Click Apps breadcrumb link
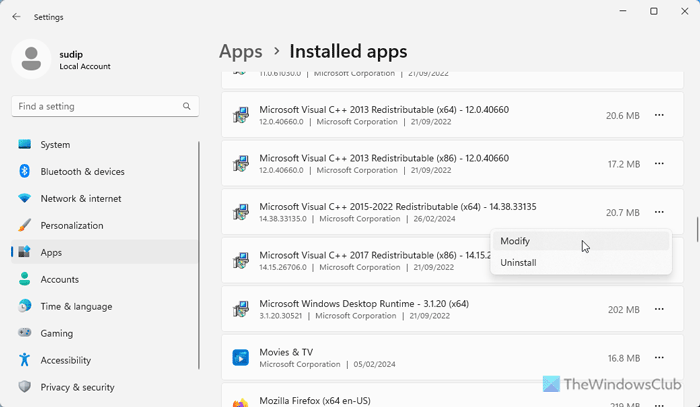The image size is (700, 407). click(x=241, y=51)
